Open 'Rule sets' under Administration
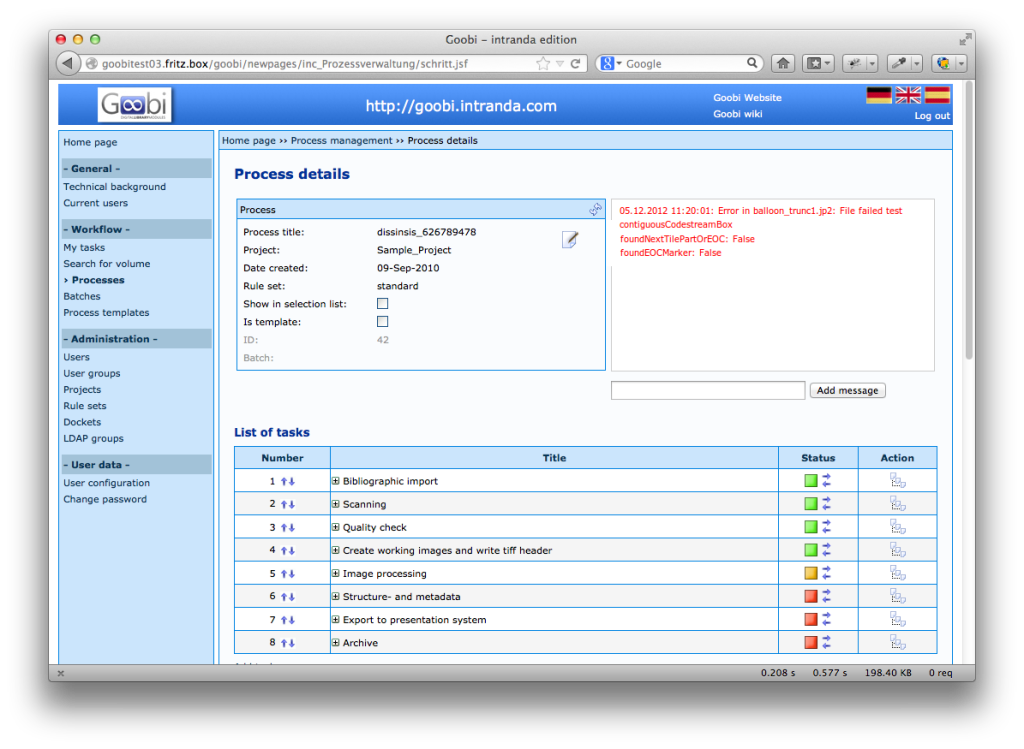 coord(84,406)
